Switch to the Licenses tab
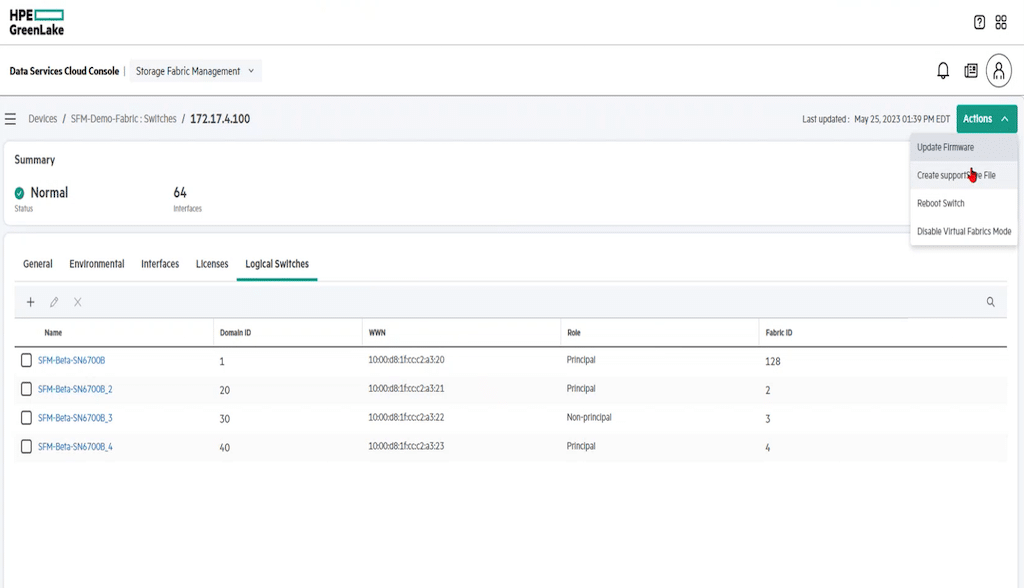1024x588 pixels. pos(212,264)
